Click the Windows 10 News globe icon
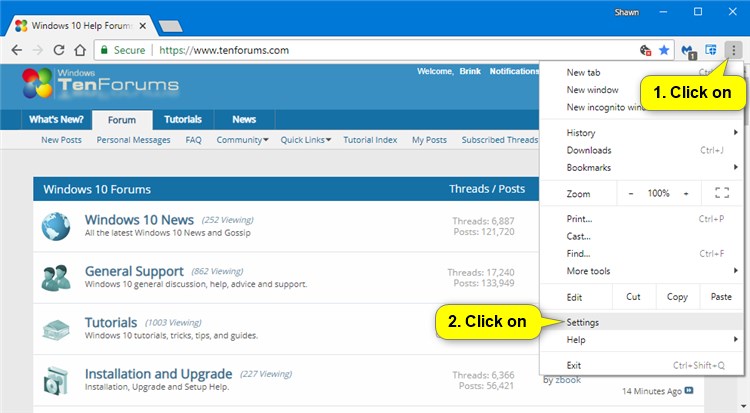 click(55, 226)
